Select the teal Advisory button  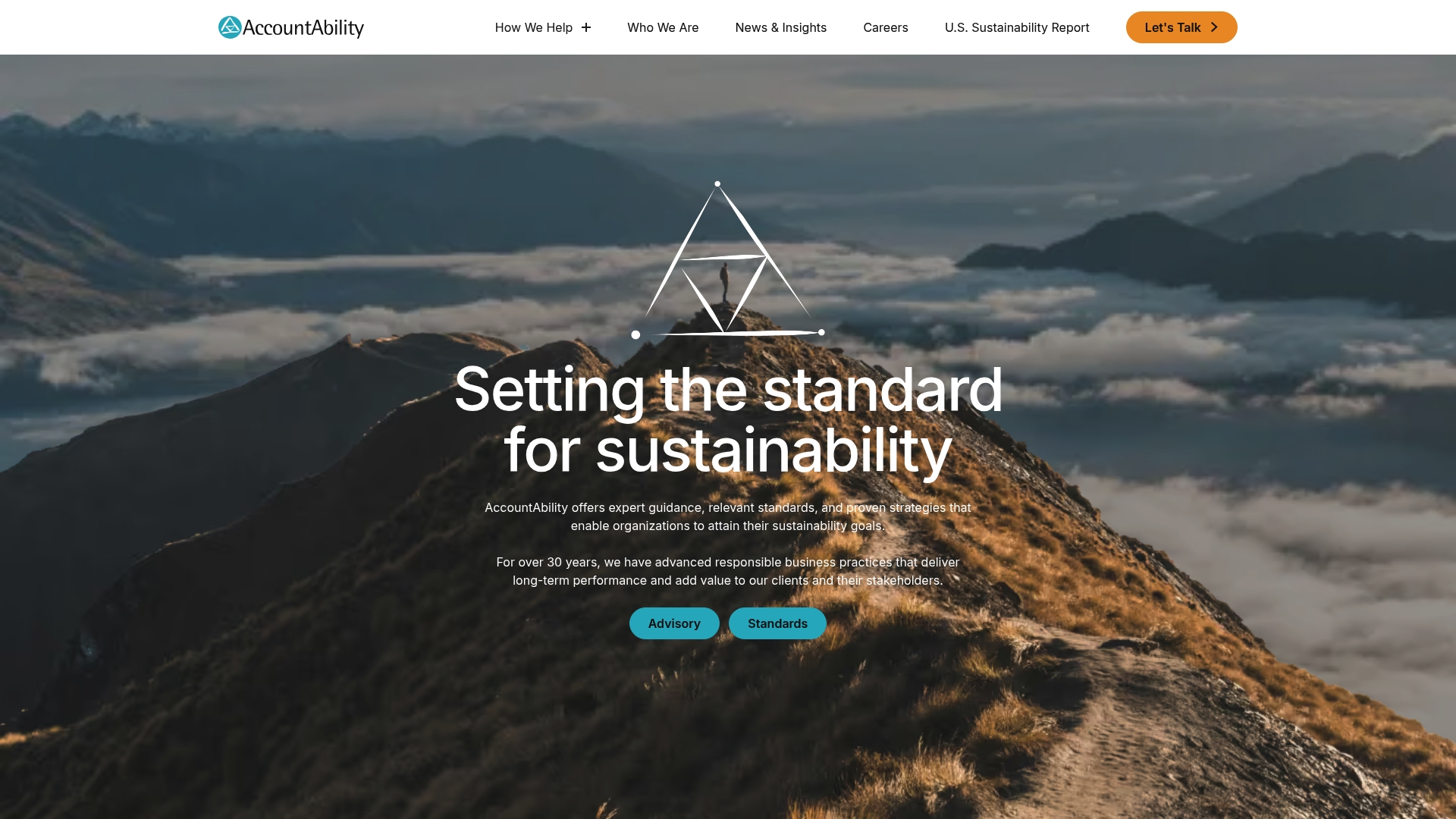coord(674,623)
